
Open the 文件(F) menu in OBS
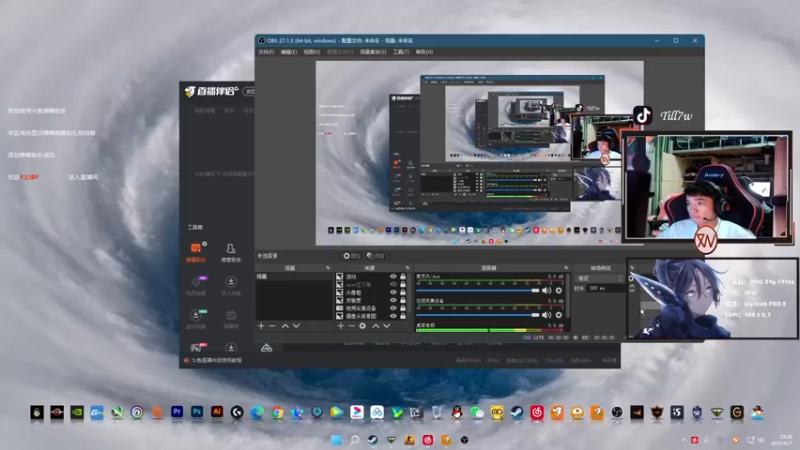pyautogui.click(x=266, y=52)
